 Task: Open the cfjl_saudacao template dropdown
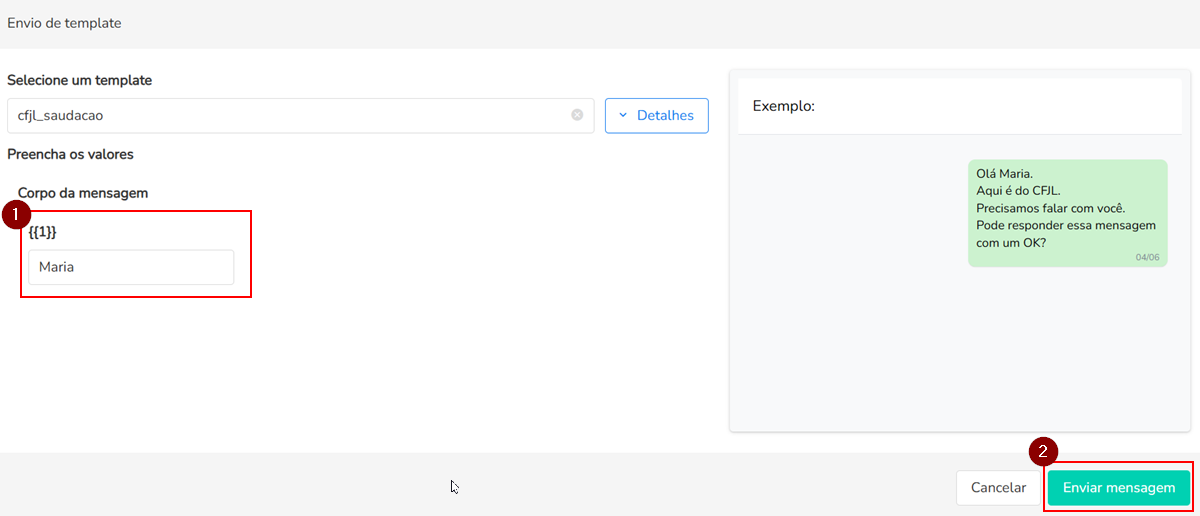(290, 116)
